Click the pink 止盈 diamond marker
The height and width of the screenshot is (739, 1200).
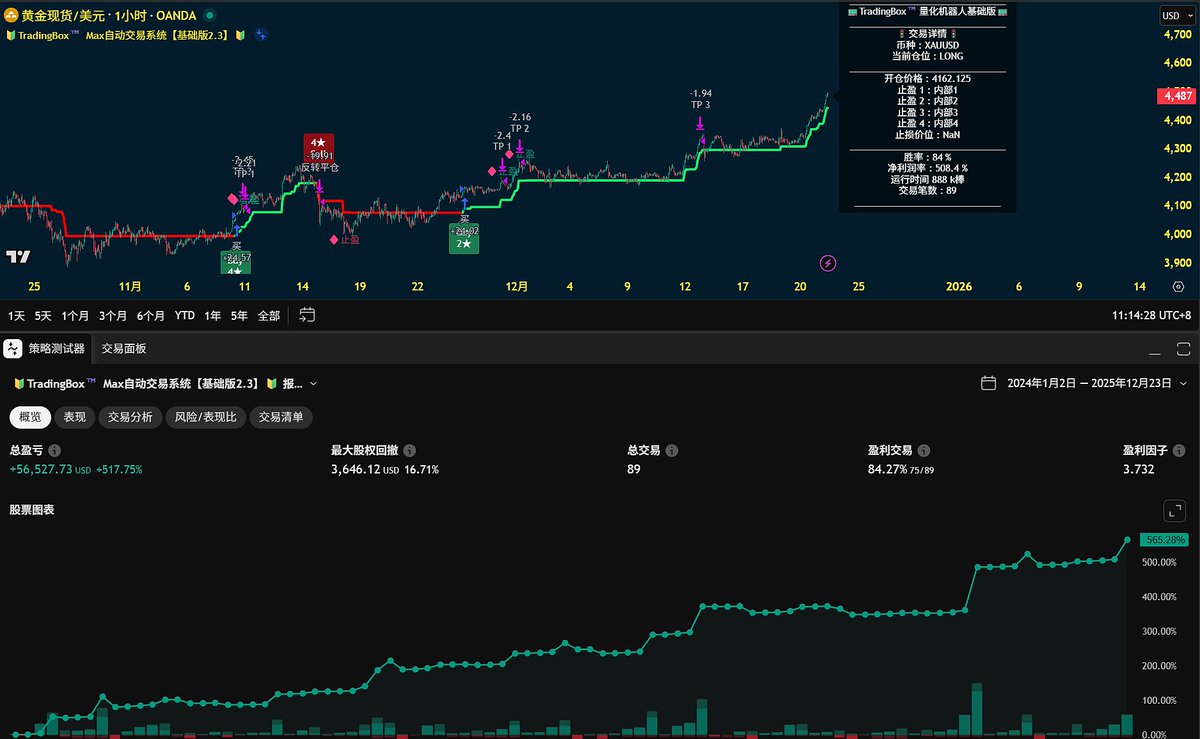333,240
